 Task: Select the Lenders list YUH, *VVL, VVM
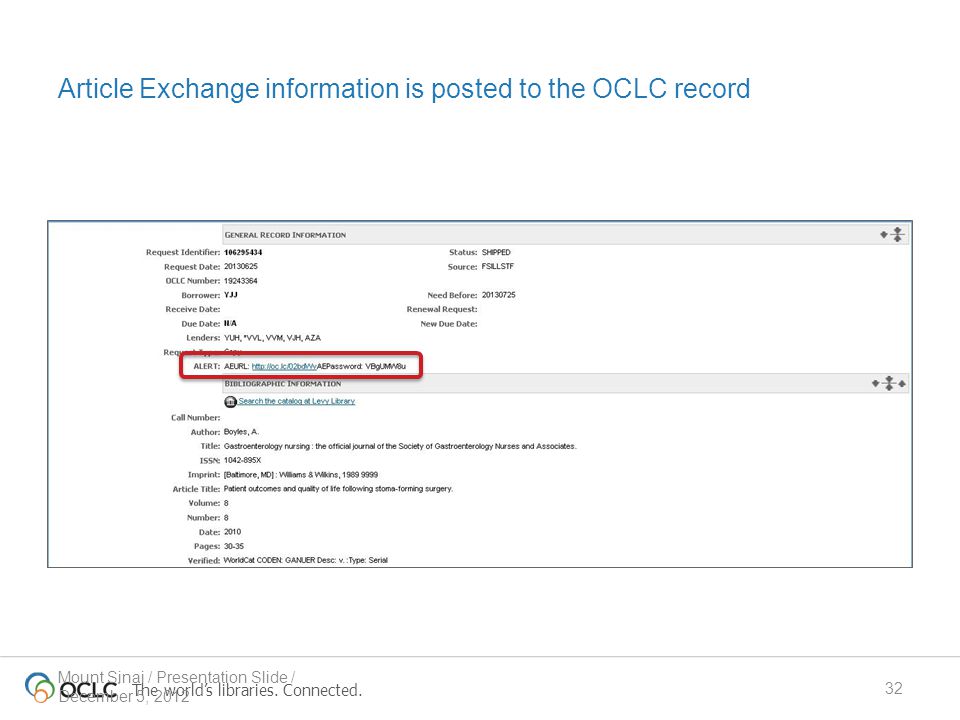tap(272, 338)
